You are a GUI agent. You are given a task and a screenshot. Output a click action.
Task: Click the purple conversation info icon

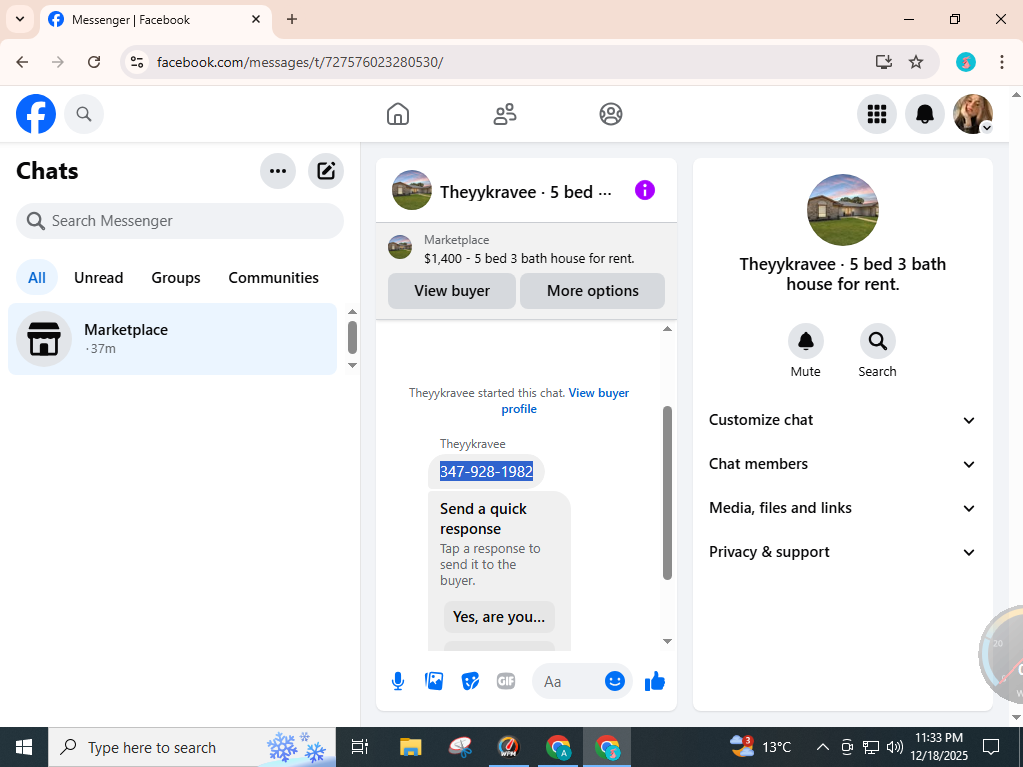(645, 190)
